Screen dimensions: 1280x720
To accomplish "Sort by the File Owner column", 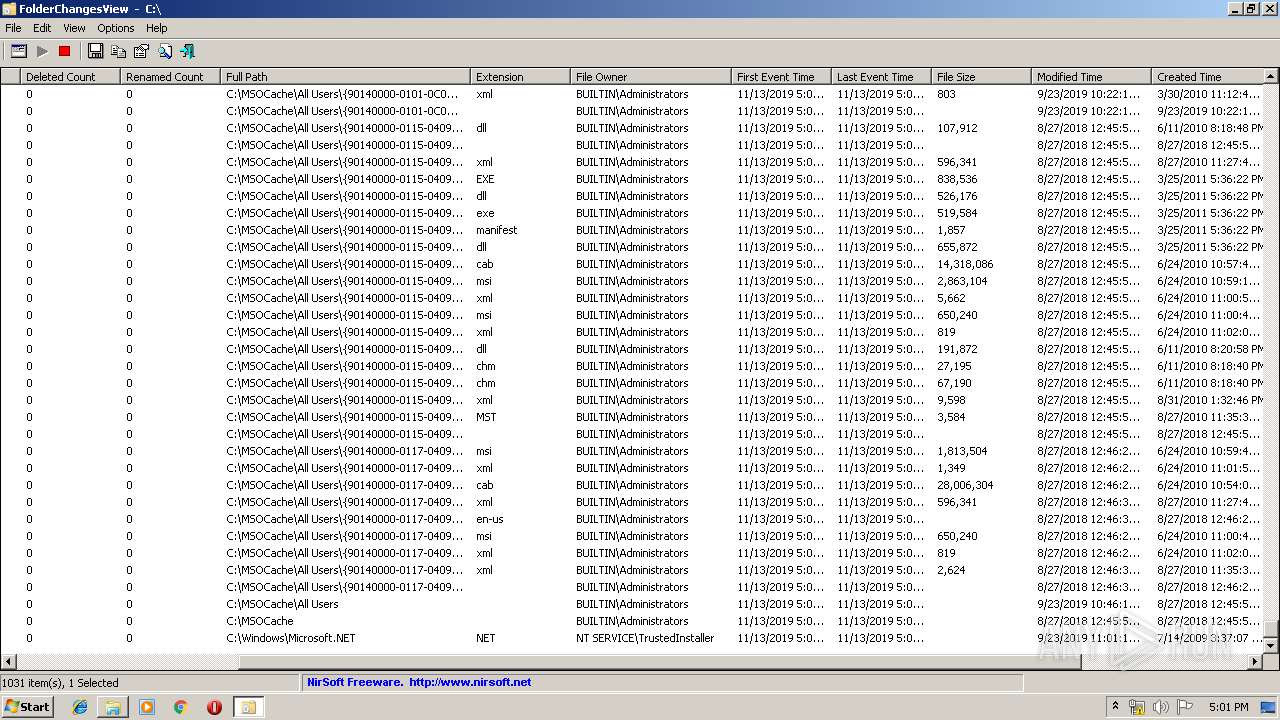I will pyautogui.click(x=650, y=77).
